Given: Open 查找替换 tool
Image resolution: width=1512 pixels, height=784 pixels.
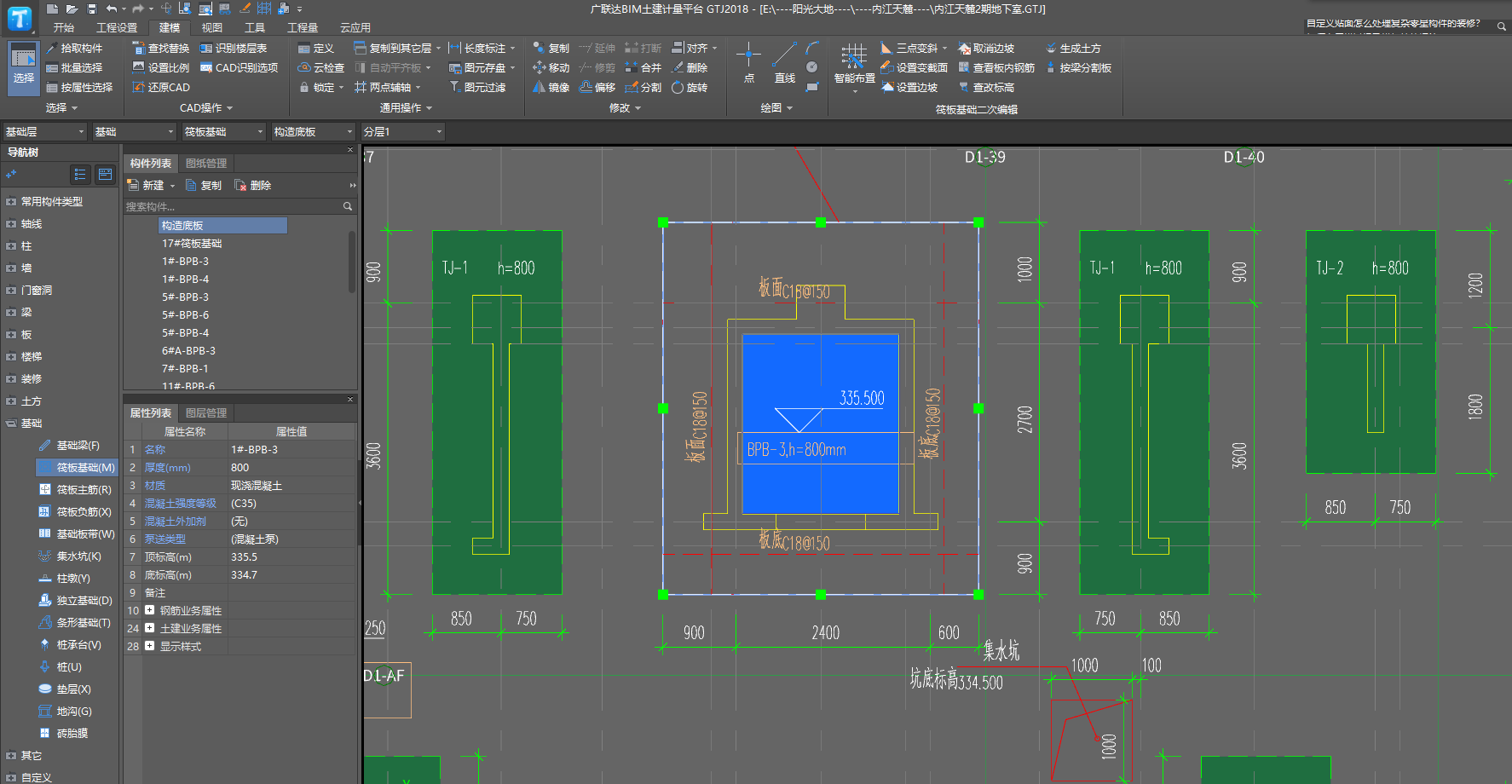Looking at the screenshot, I should click(x=161, y=49).
